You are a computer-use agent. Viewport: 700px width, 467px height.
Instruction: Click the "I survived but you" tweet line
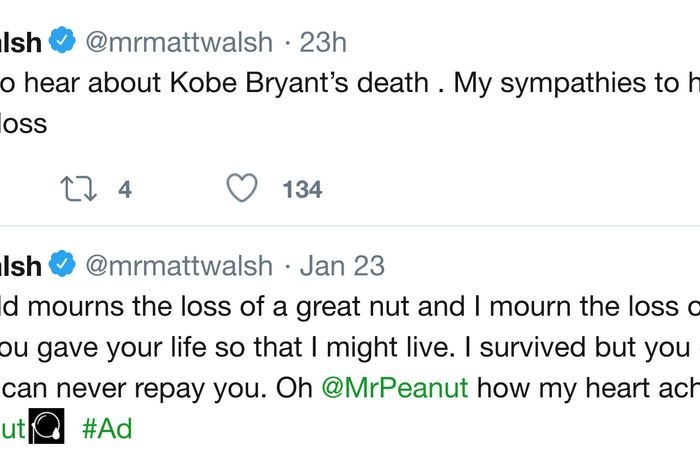click(560, 347)
